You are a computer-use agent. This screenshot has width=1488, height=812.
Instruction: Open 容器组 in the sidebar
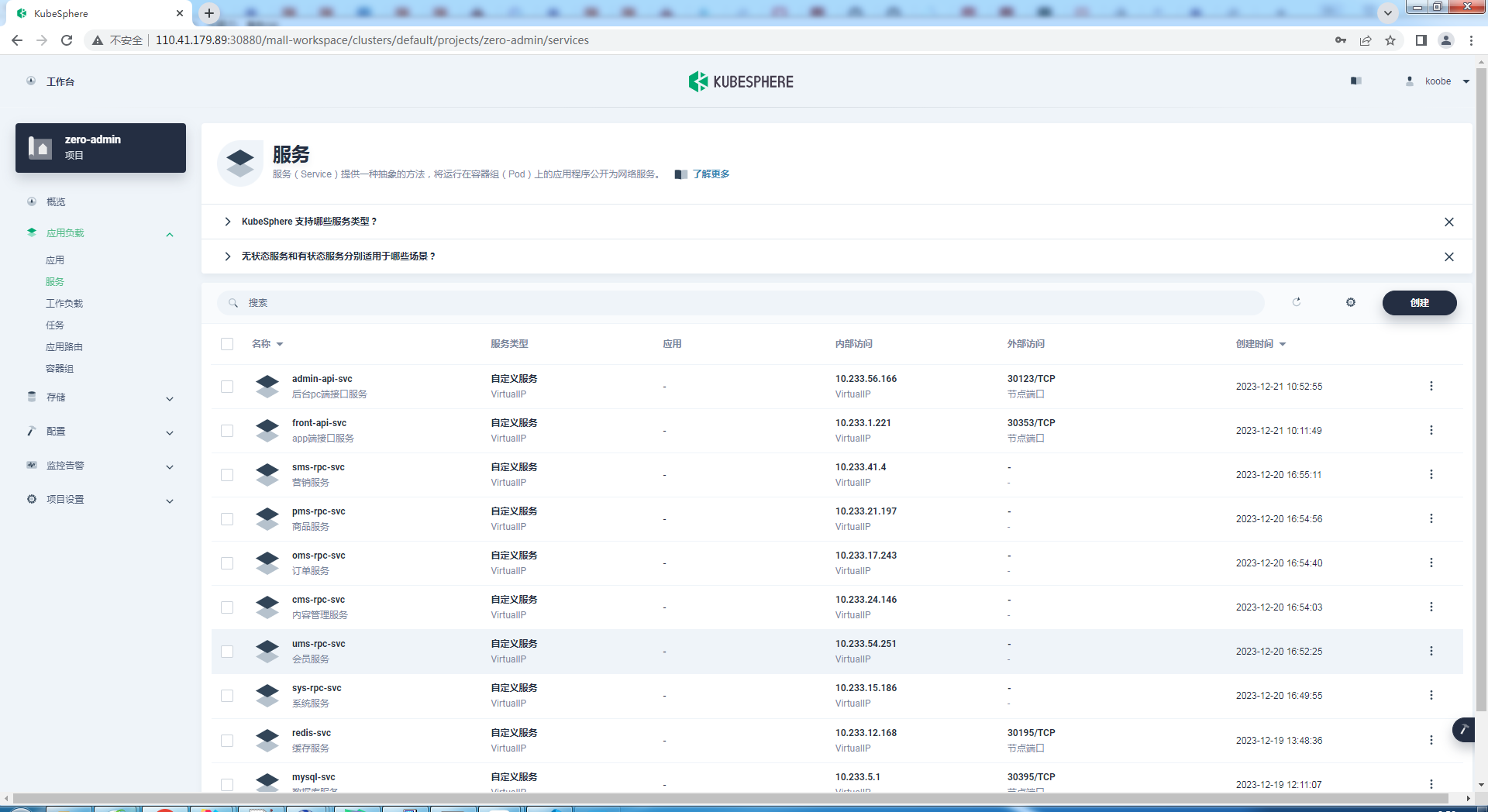click(x=60, y=369)
